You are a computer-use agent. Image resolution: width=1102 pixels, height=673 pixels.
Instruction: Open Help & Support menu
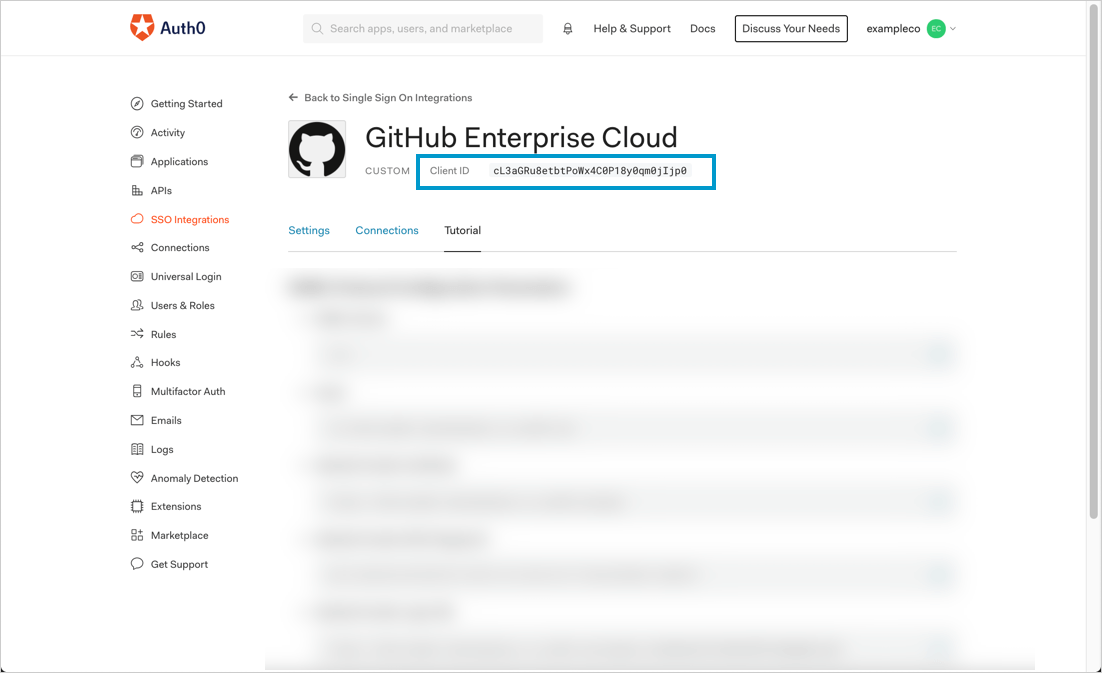click(x=632, y=29)
